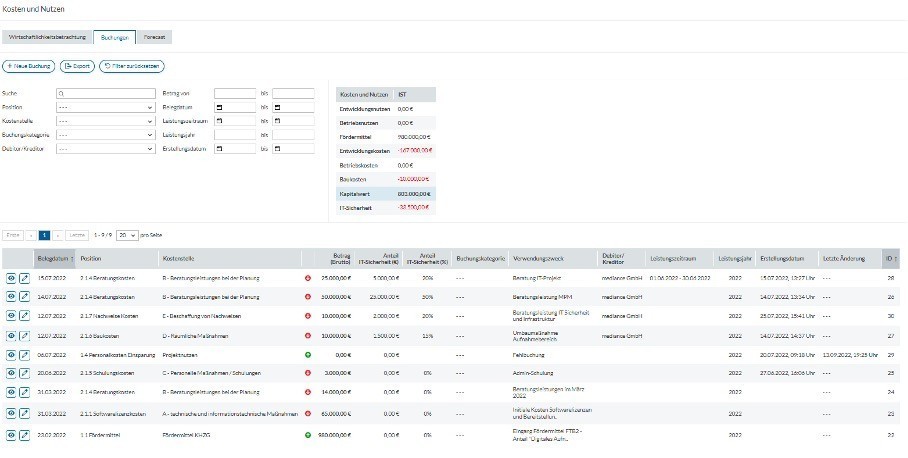Edit the 2.1.6 Baukosten row
The width and height of the screenshot is (908, 458).
[x=24, y=336]
